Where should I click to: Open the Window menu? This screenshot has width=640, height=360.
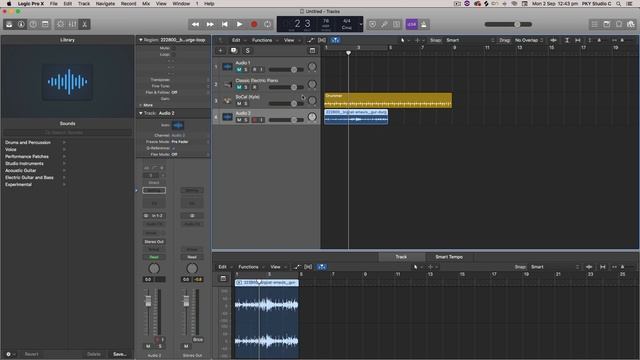pyautogui.click(x=181, y=4)
